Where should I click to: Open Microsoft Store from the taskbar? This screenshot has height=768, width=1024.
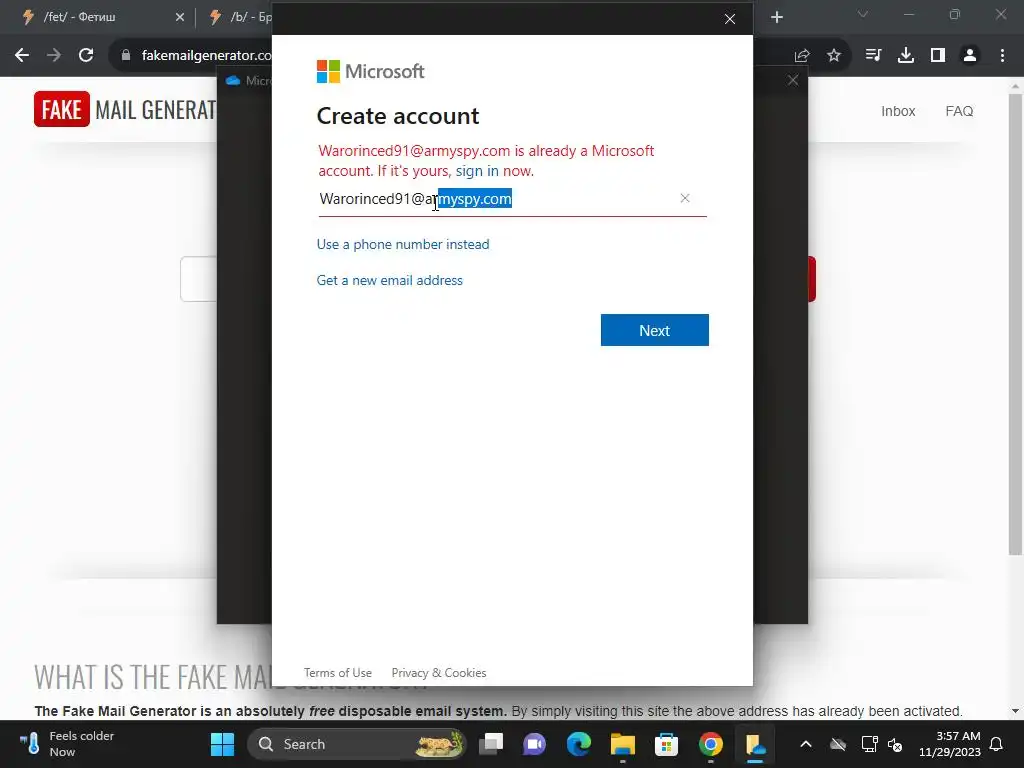(666, 744)
